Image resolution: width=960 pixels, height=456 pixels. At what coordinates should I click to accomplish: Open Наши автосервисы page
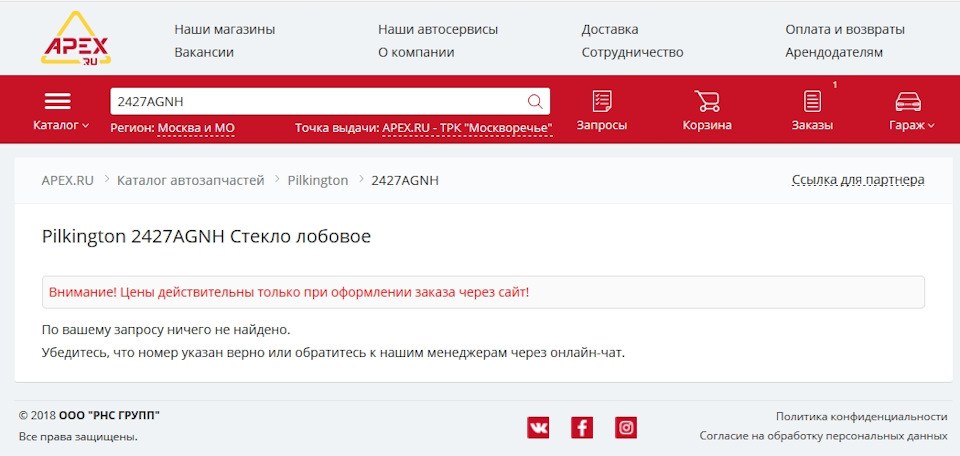438,29
